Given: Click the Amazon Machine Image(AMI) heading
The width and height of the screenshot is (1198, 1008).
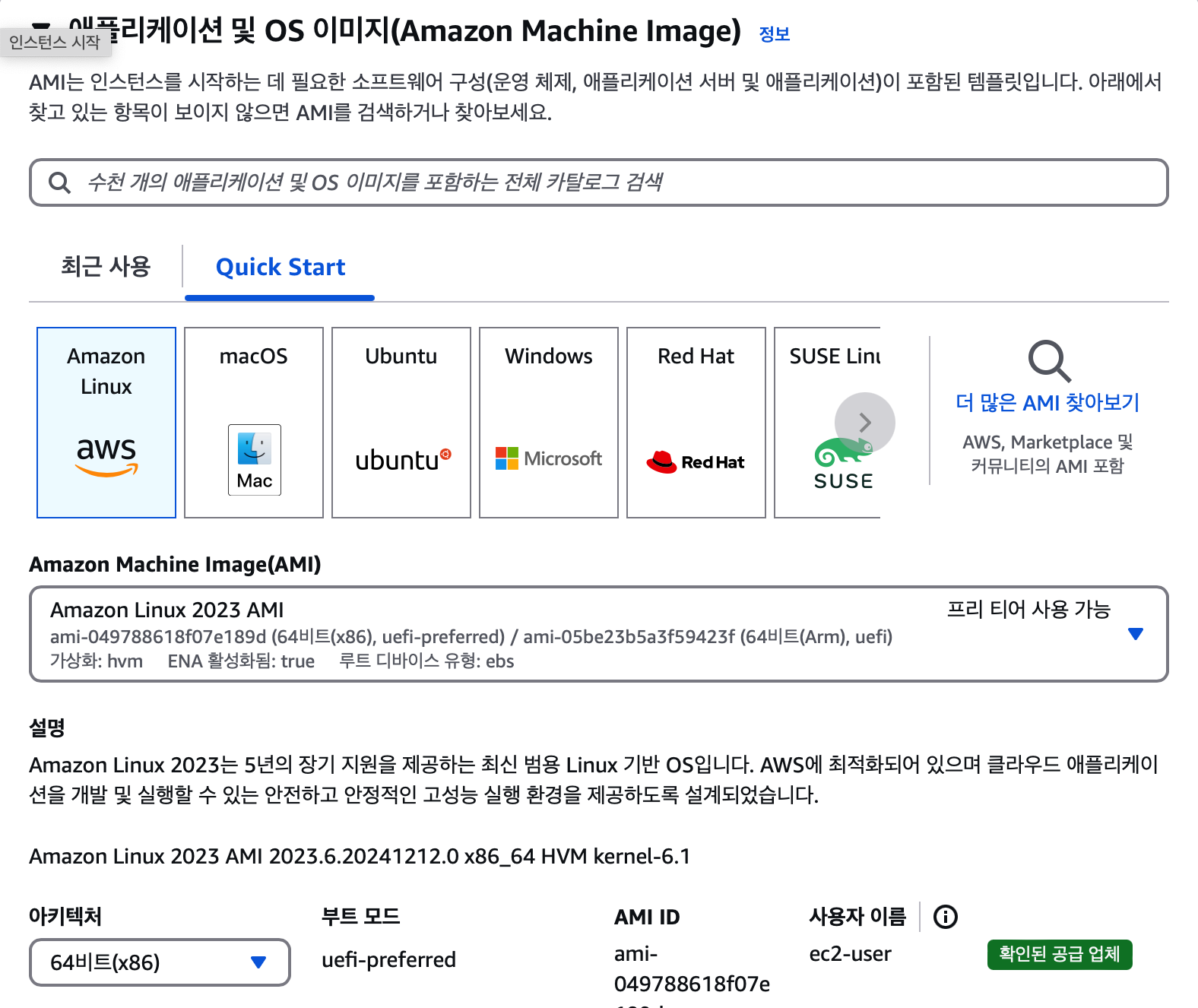Looking at the screenshot, I should click(175, 564).
